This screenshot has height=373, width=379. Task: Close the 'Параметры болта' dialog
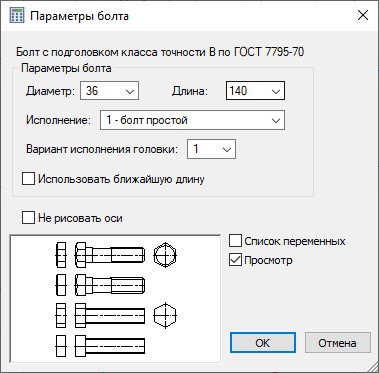tap(362, 16)
